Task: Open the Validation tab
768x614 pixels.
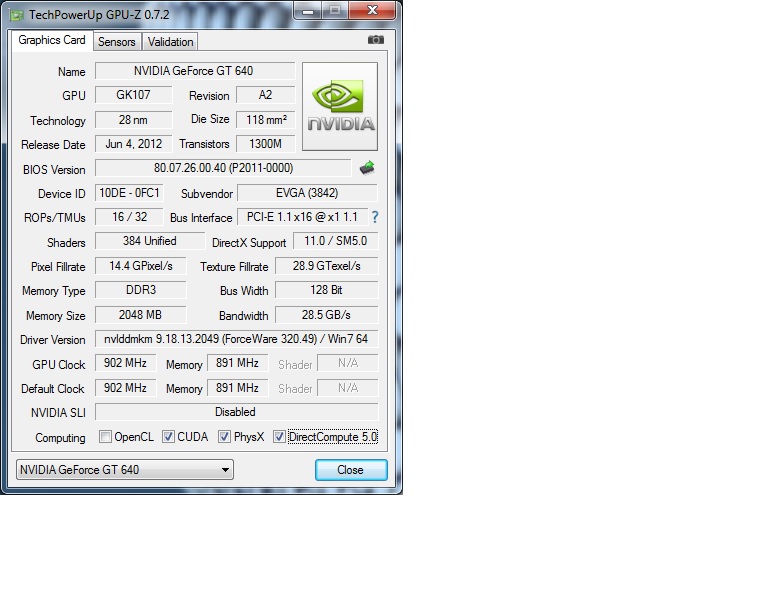Action: [170, 42]
